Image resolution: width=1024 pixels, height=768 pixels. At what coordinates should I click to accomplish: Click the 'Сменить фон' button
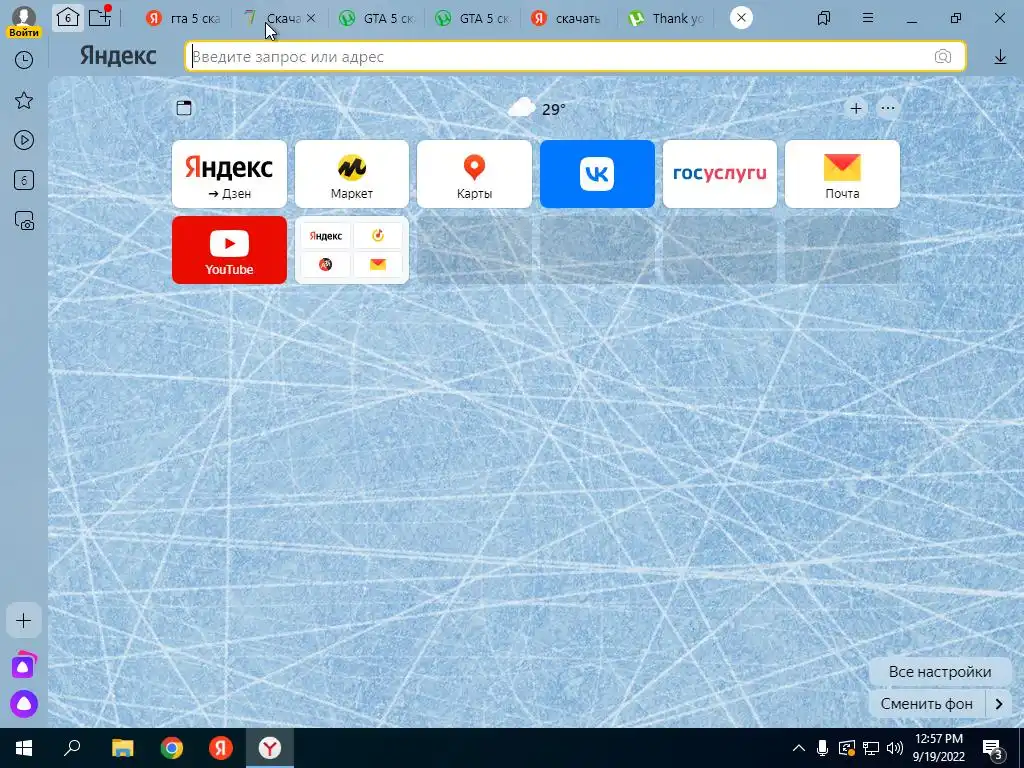click(927, 704)
